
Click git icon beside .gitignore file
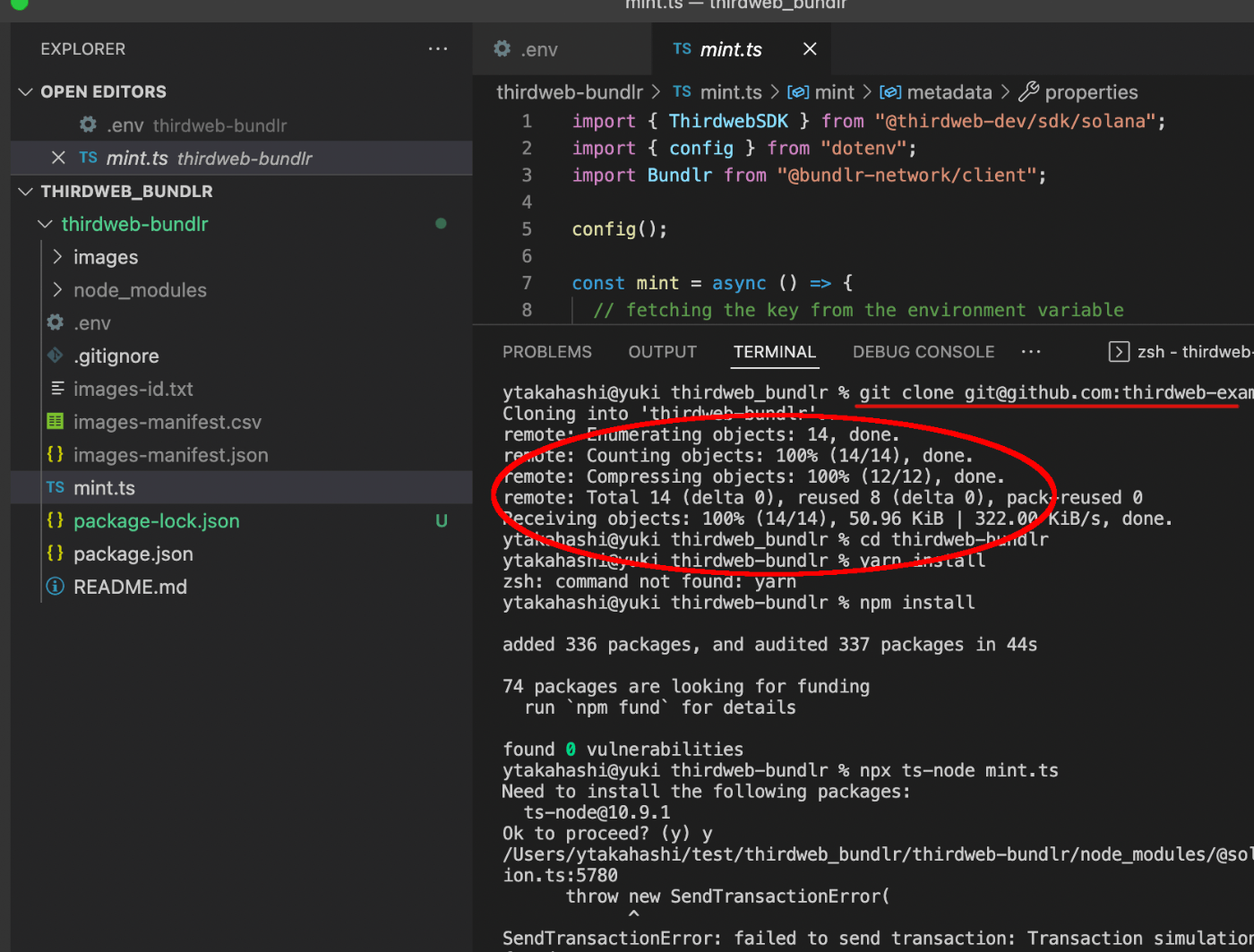(56, 356)
